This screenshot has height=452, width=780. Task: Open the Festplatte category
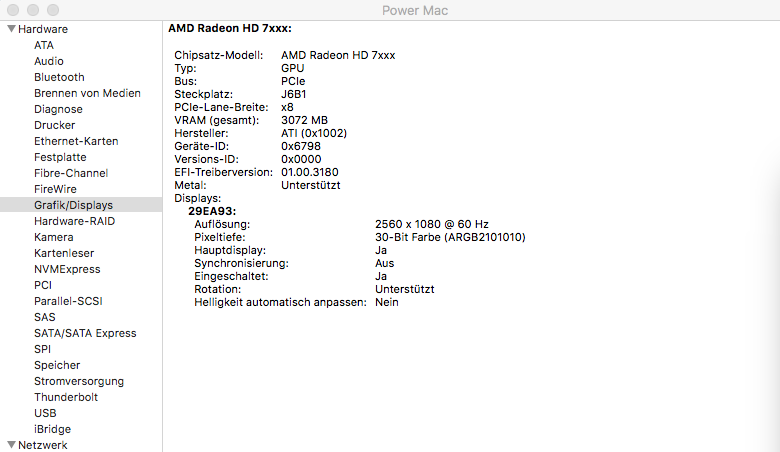tap(60, 157)
